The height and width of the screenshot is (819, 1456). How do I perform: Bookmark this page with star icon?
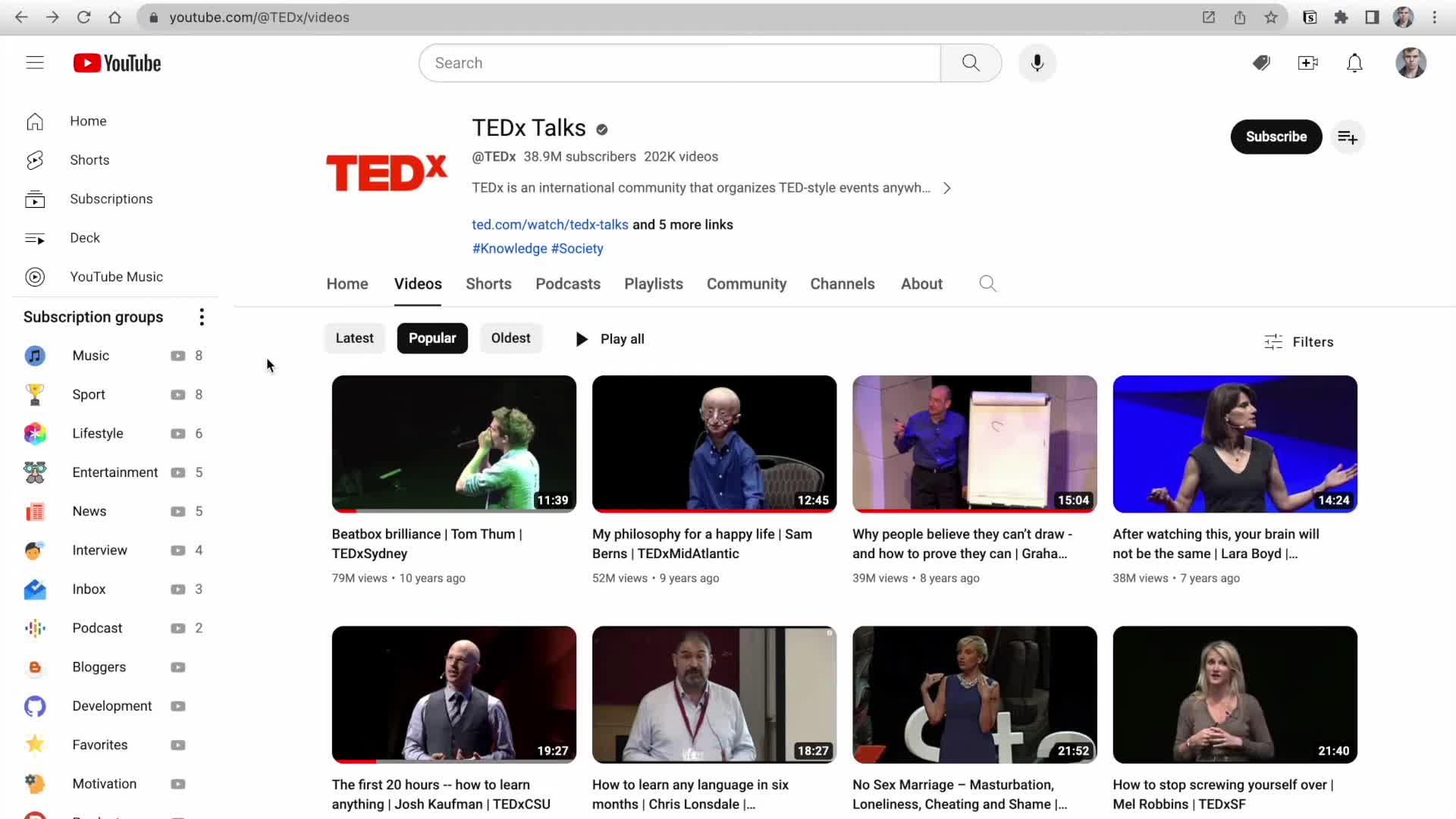[1271, 17]
